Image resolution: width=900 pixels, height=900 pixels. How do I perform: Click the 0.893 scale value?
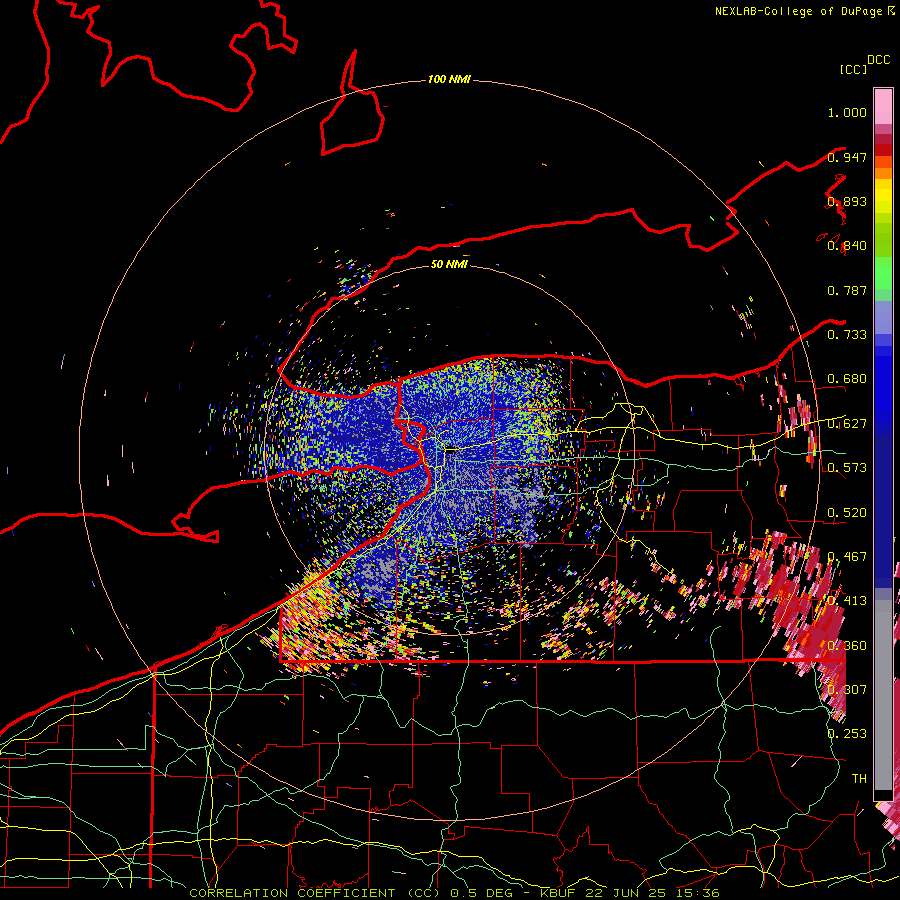847,201
